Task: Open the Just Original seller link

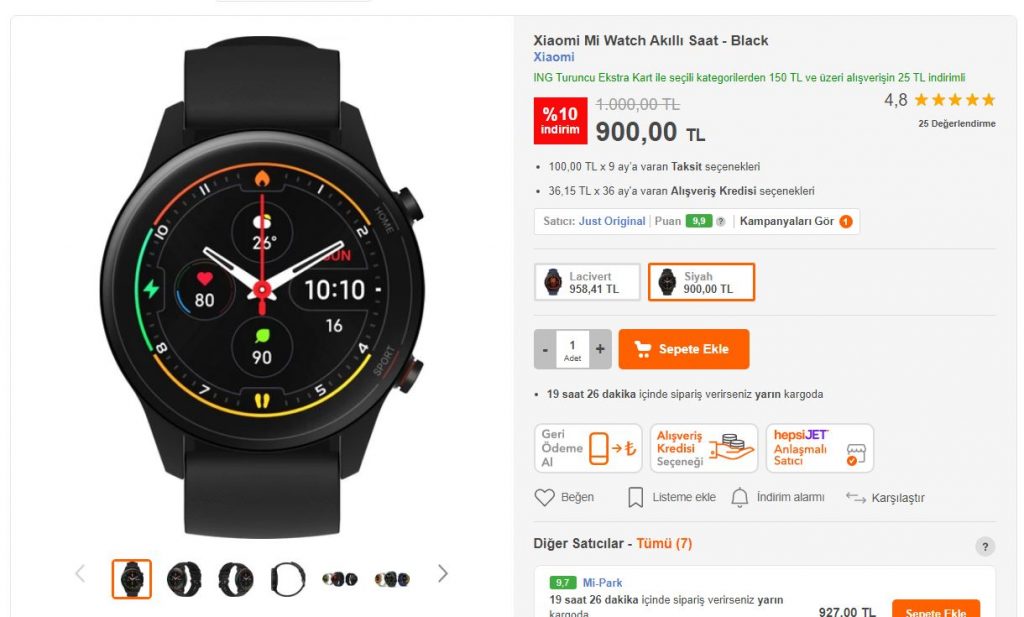Action: (x=611, y=221)
